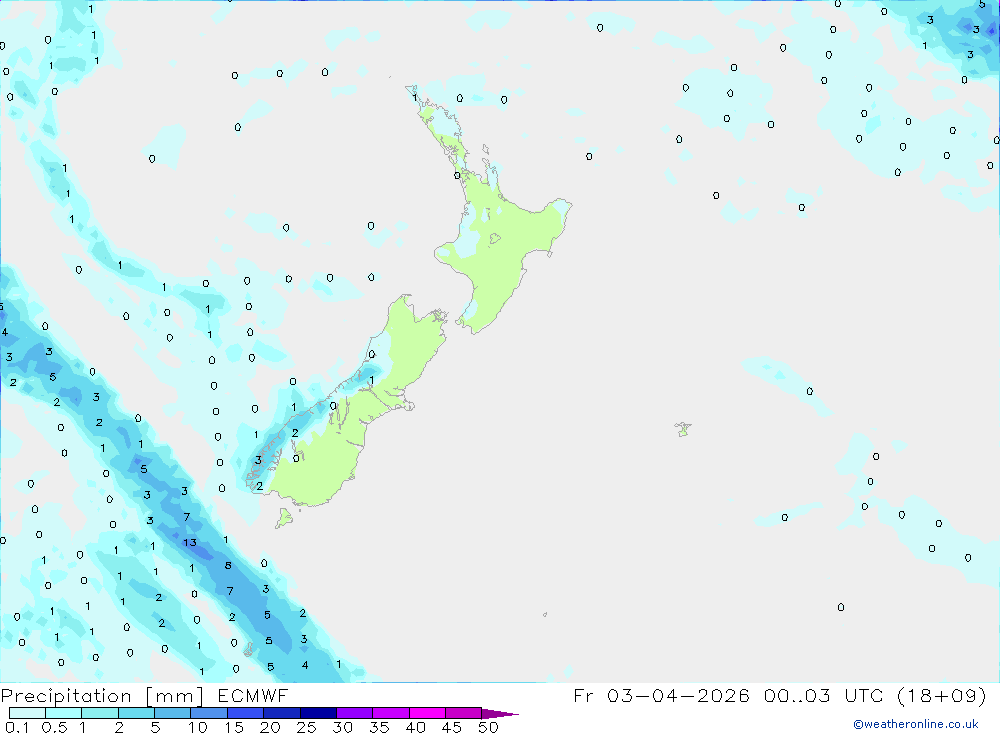Click the '(18+09)' forecast run text
The image size is (1000, 733).
coord(941,695)
